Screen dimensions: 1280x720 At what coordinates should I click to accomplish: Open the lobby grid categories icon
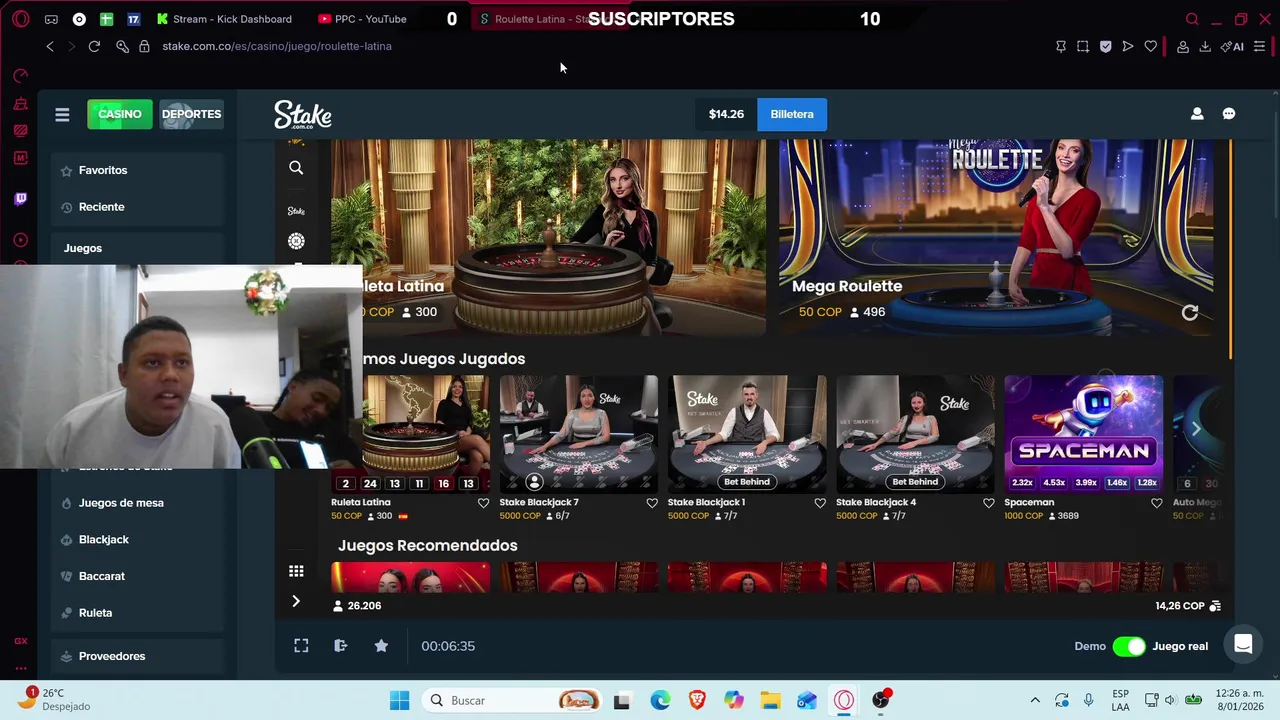coord(296,571)
